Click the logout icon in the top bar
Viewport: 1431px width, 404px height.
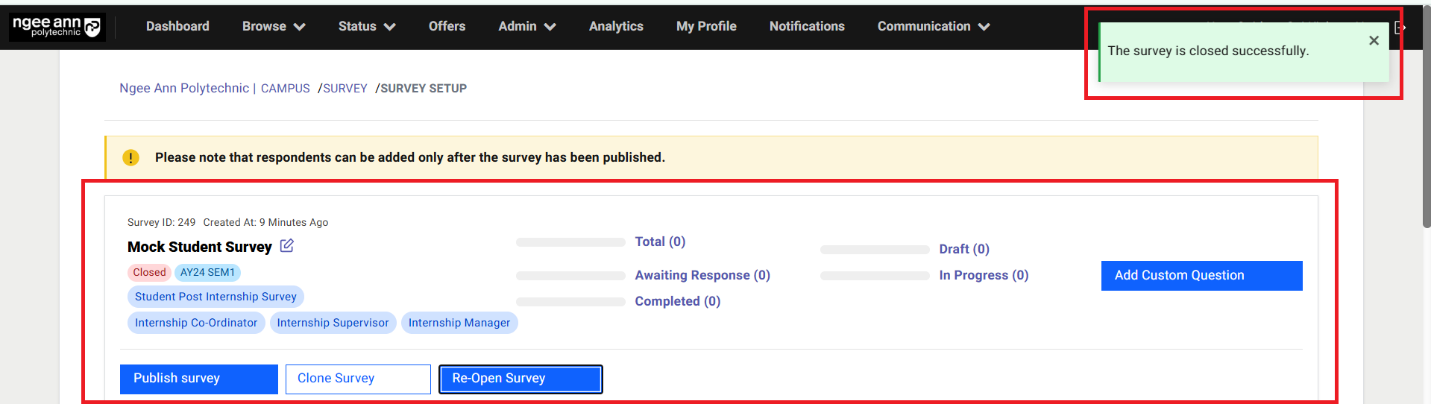pos(1400,27)
